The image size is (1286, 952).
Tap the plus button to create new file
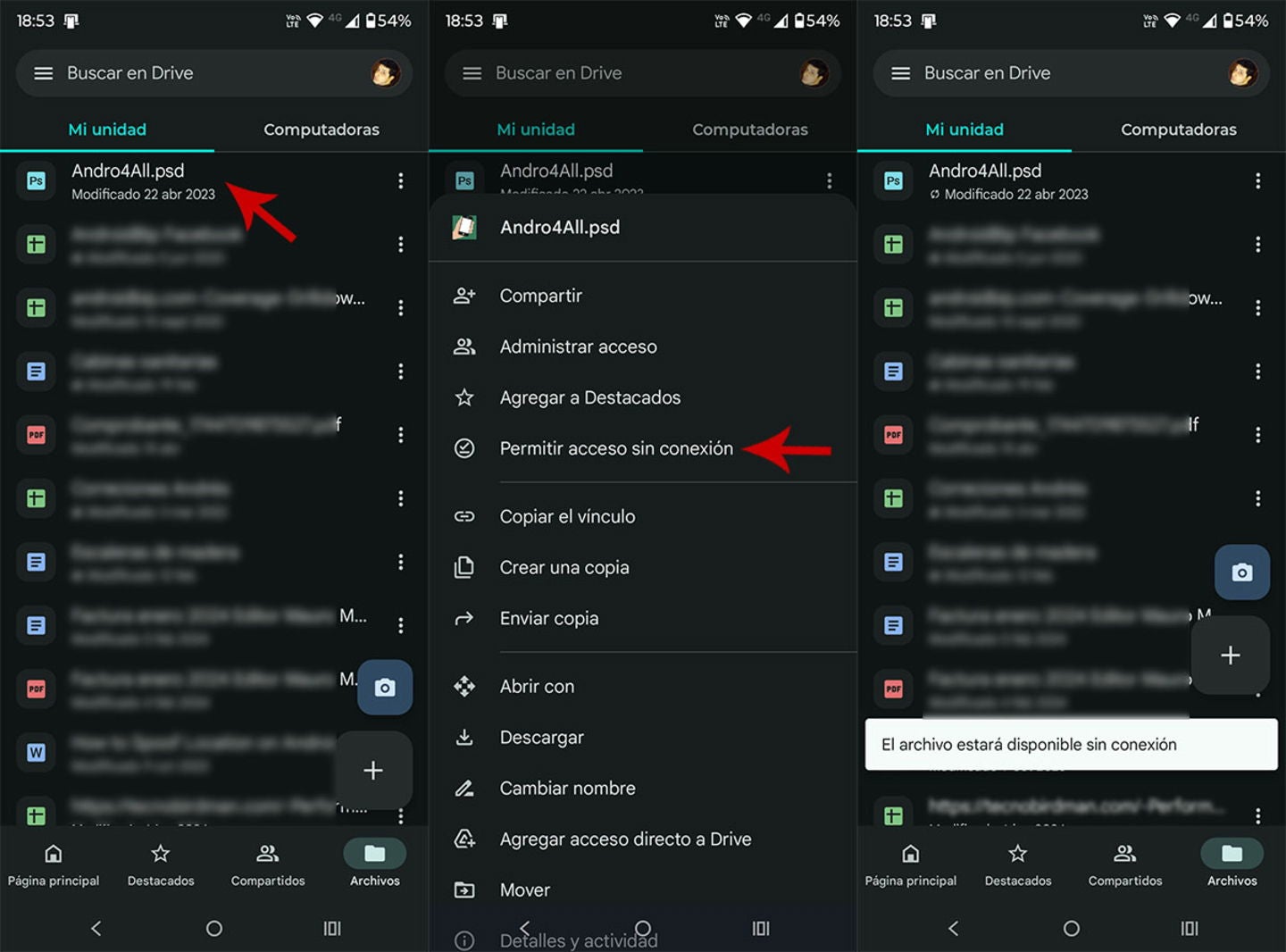click(x=373, y=770)
